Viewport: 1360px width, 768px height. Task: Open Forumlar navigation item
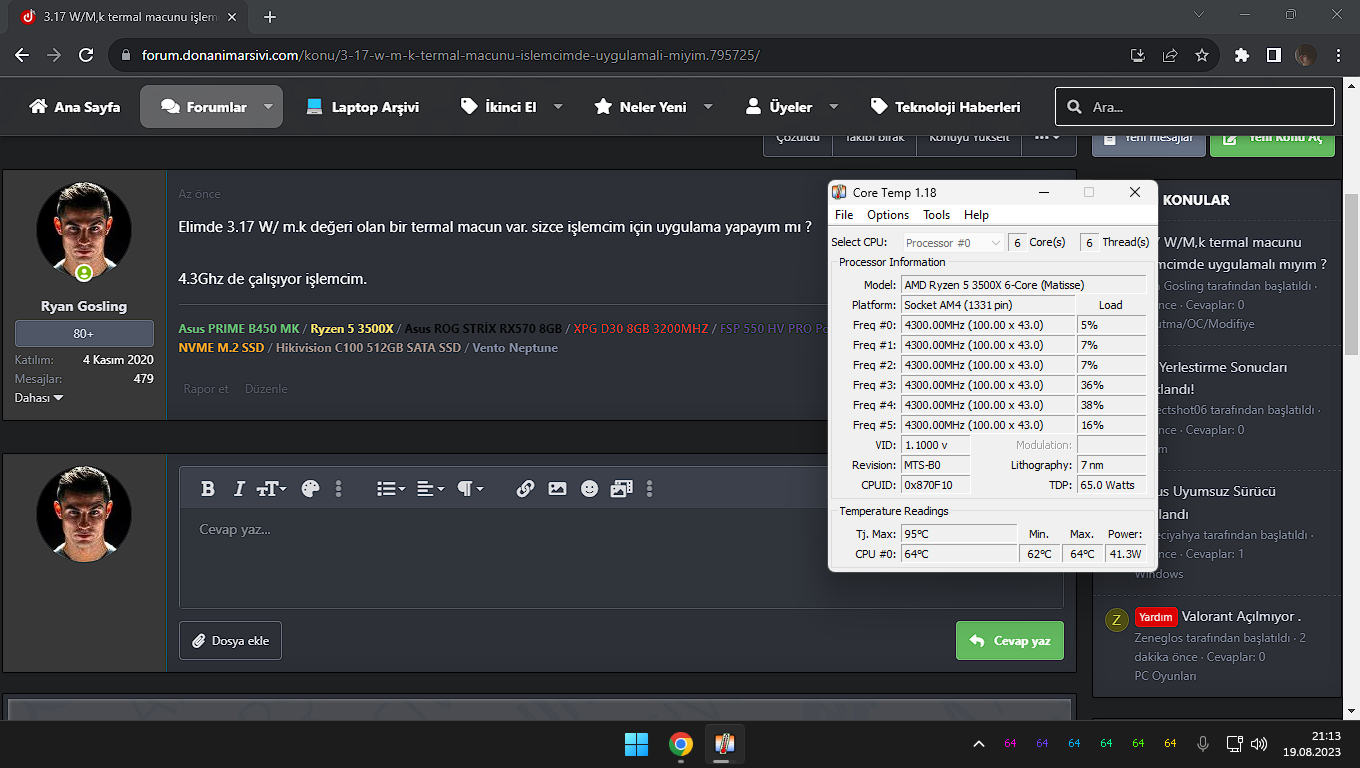203,107
